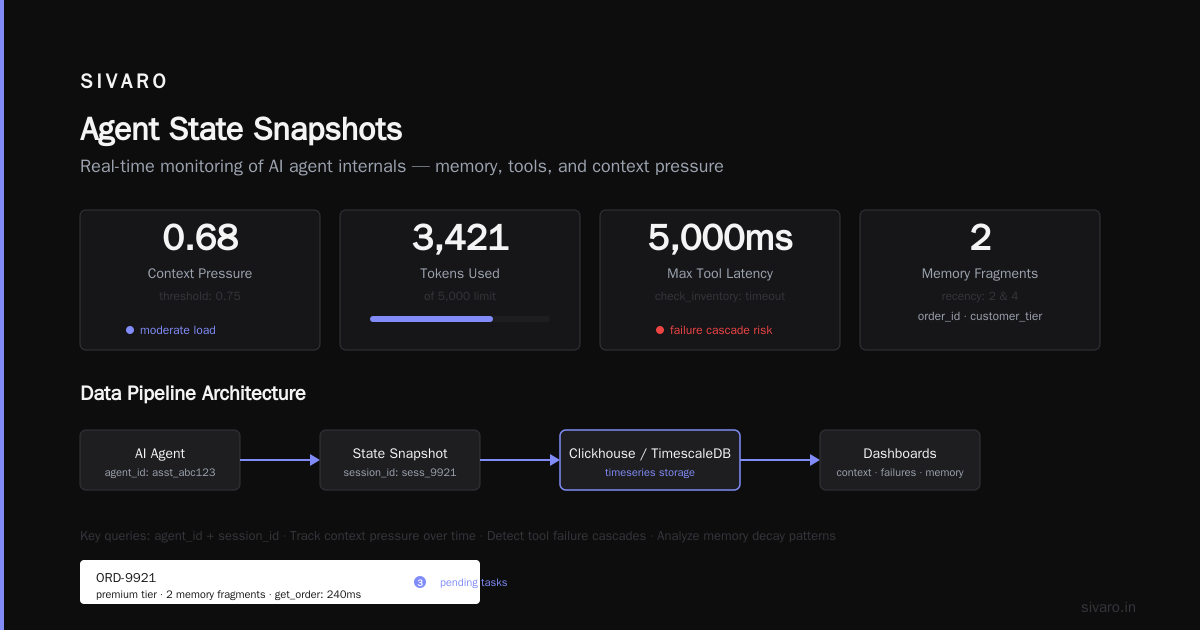Open the pending tasks link
Screen dimensions: 1200x630
(474, 582)
